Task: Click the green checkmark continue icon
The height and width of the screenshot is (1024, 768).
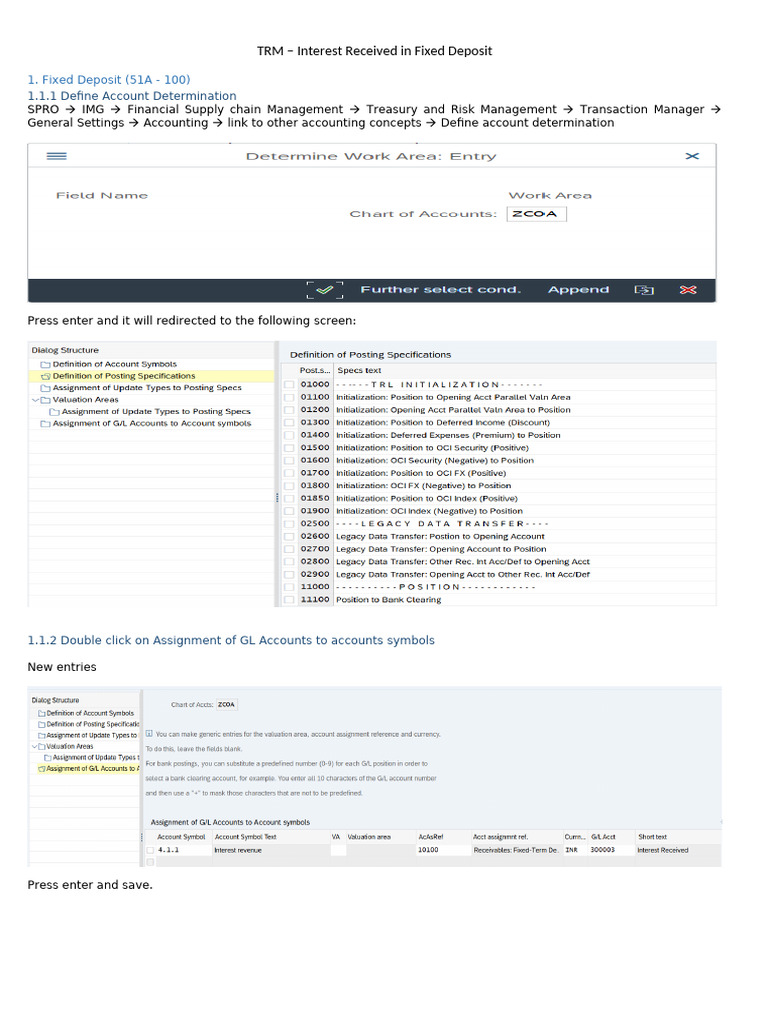Action: point(325,290)
